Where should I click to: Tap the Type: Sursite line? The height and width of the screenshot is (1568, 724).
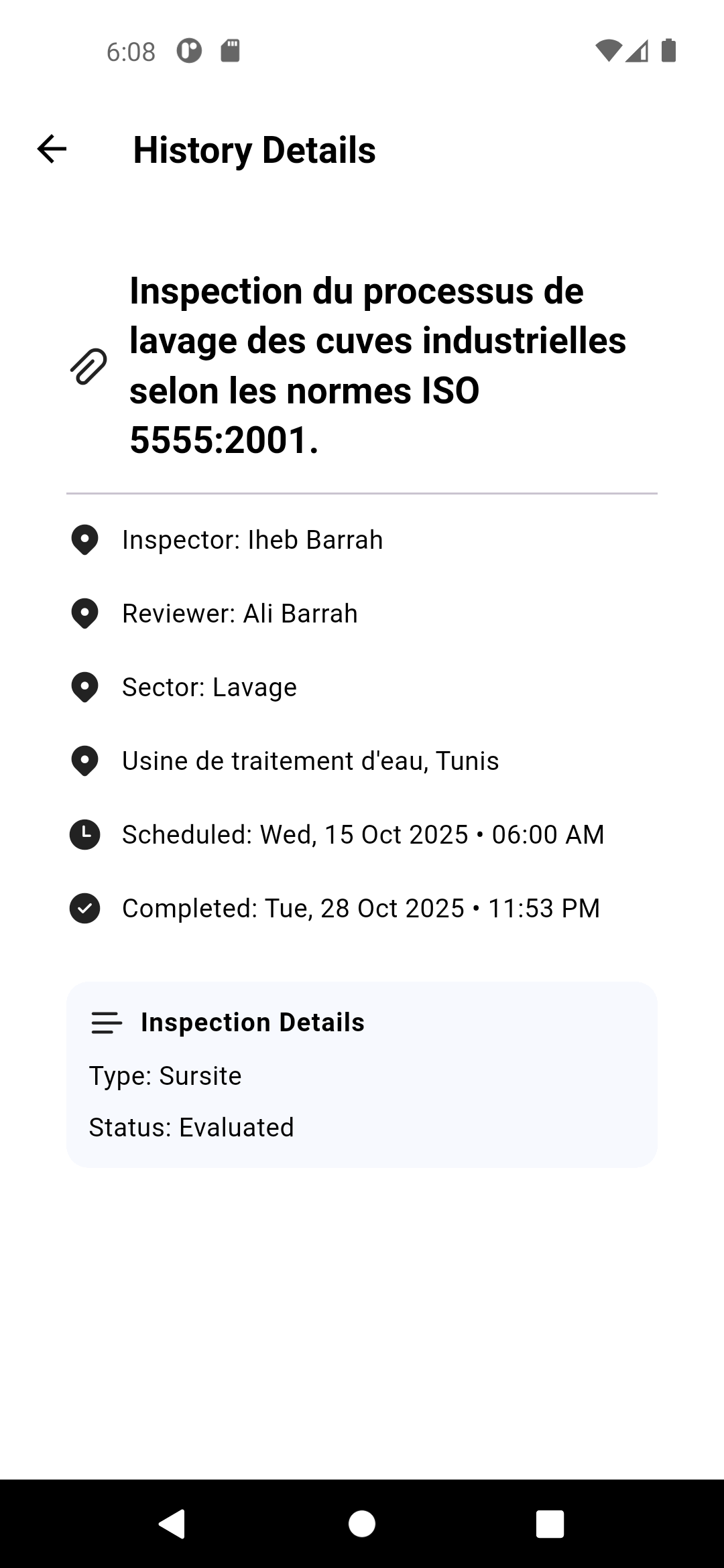[165, 1076]
